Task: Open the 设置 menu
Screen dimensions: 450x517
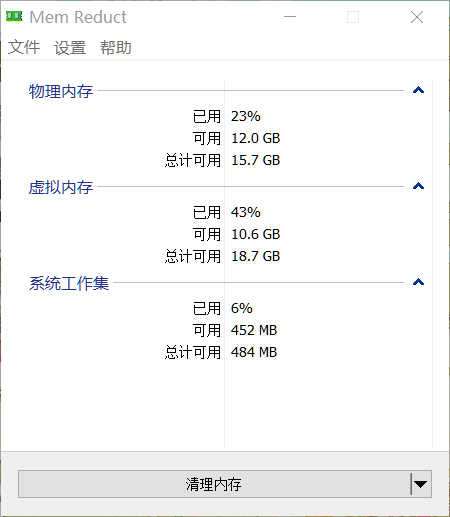Action: tap(70, 47)
